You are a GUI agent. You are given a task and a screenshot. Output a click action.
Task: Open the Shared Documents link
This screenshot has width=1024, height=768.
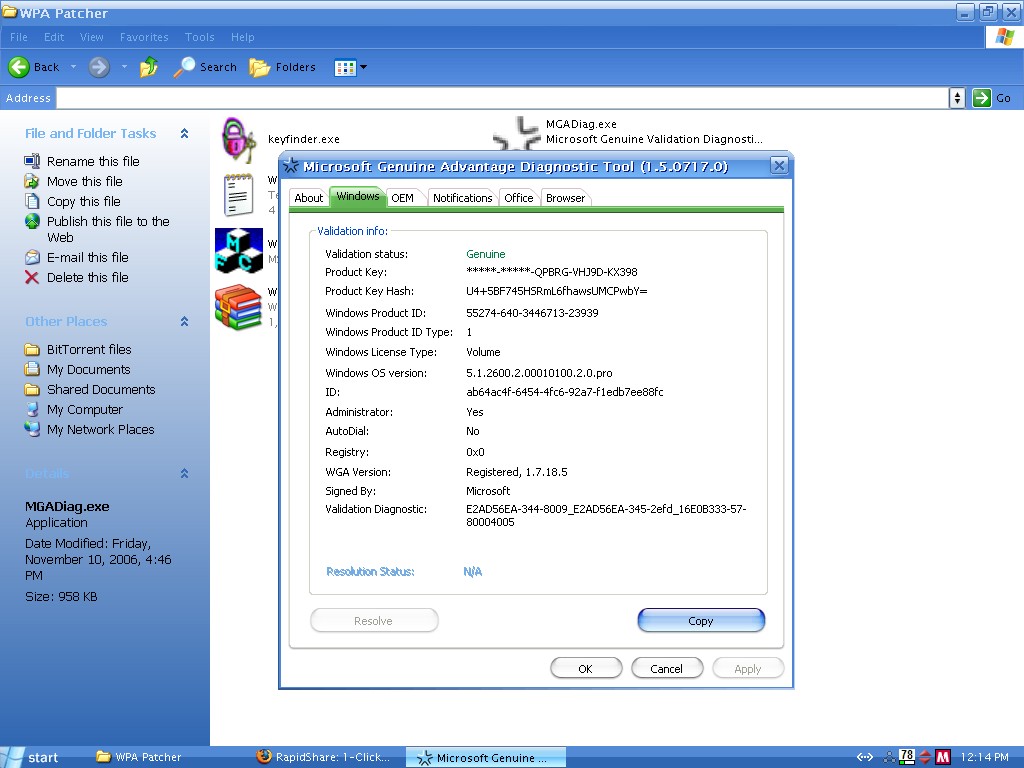point(101,389)
